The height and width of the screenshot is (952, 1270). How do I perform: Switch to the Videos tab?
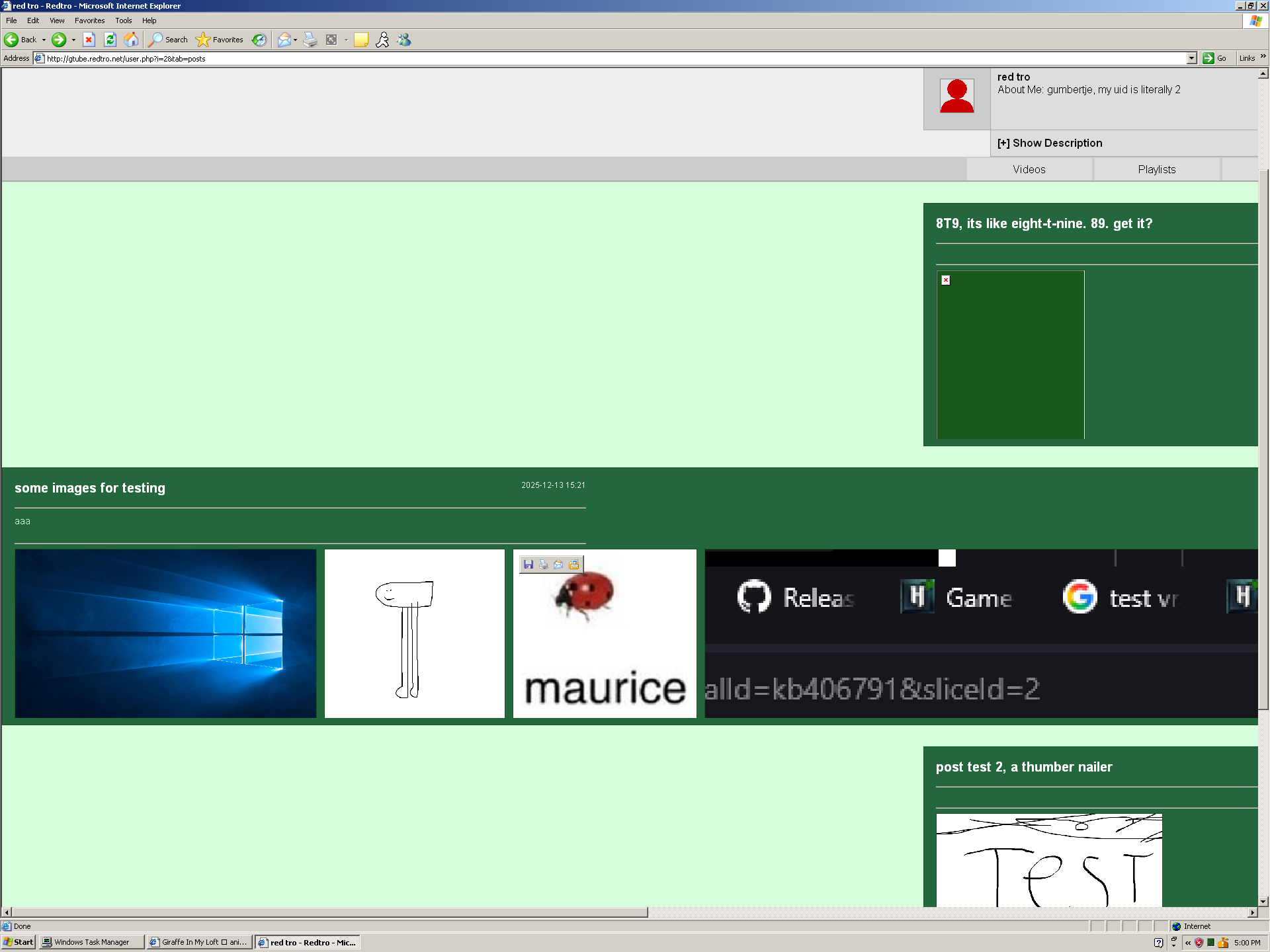pyautogui.click(x=1029, y=169)
